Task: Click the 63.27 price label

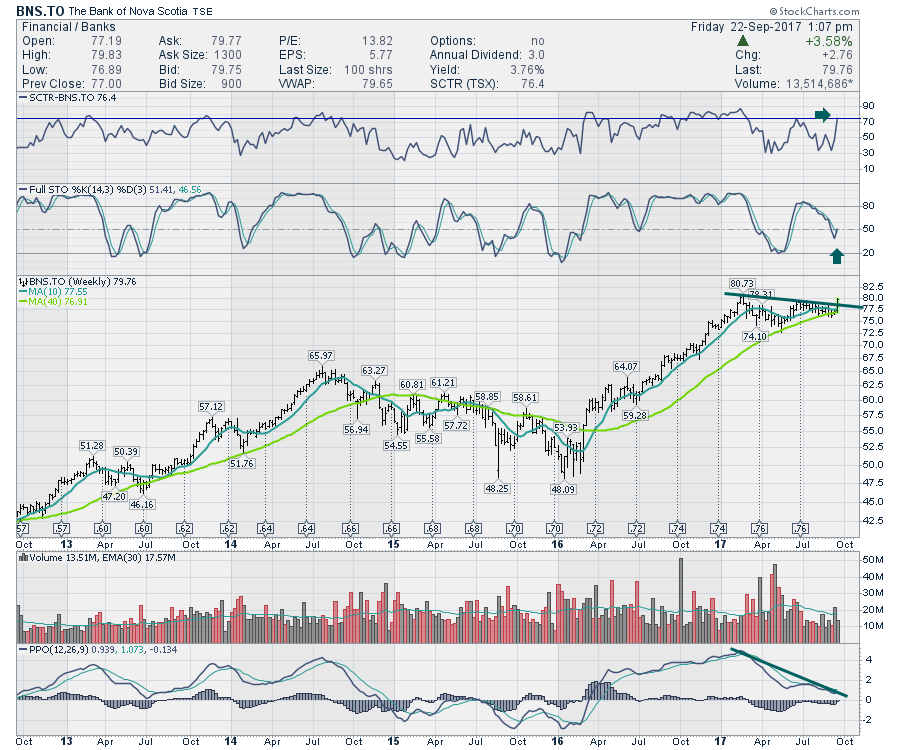Action: (374, 371)
